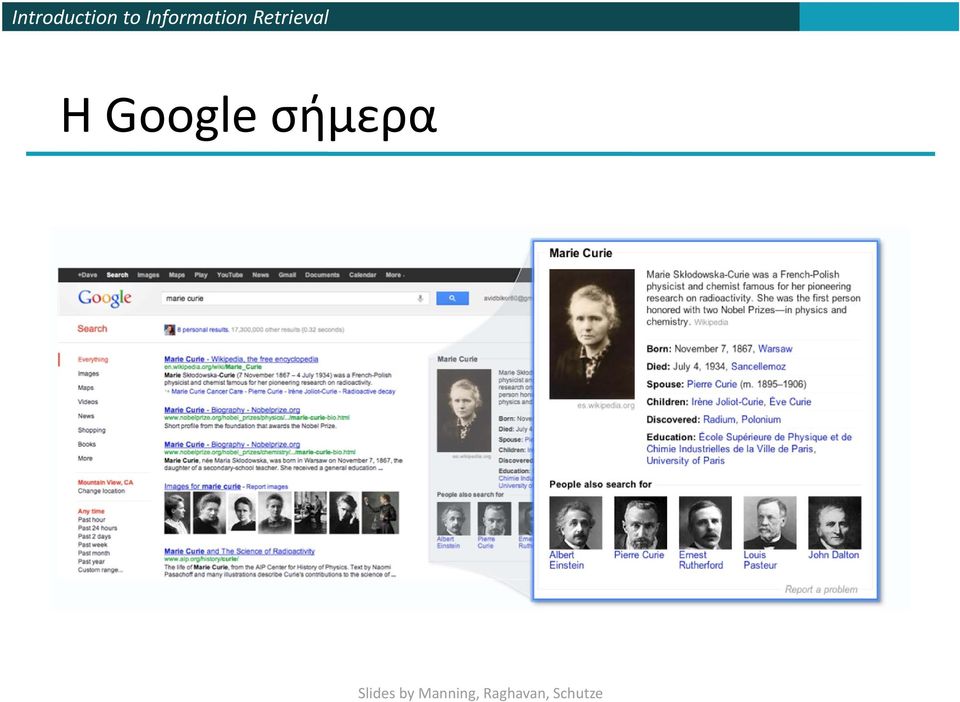Click the Google logo

105,298
